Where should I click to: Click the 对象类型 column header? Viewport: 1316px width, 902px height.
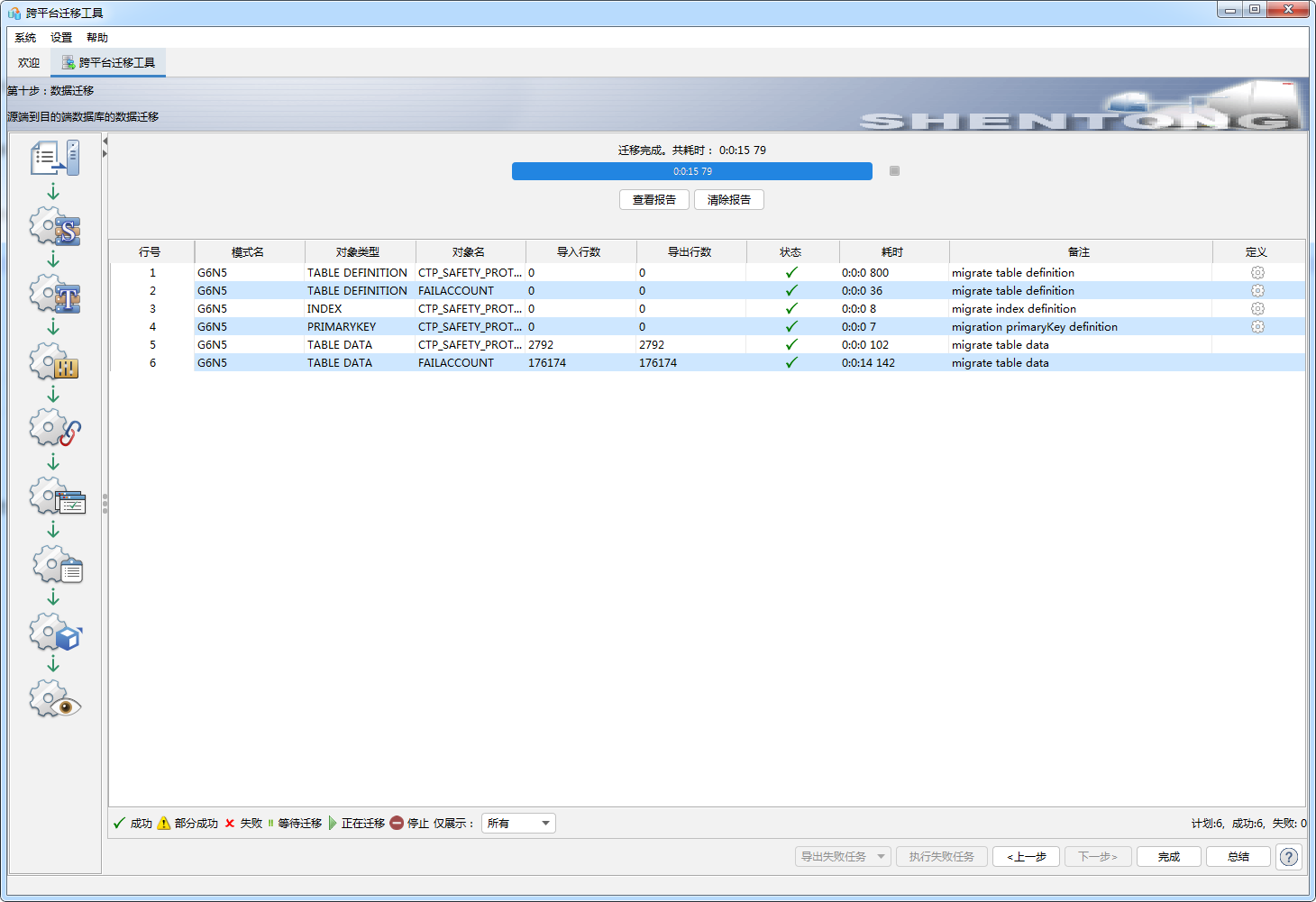pyautogui.click(x=358, y=252)
